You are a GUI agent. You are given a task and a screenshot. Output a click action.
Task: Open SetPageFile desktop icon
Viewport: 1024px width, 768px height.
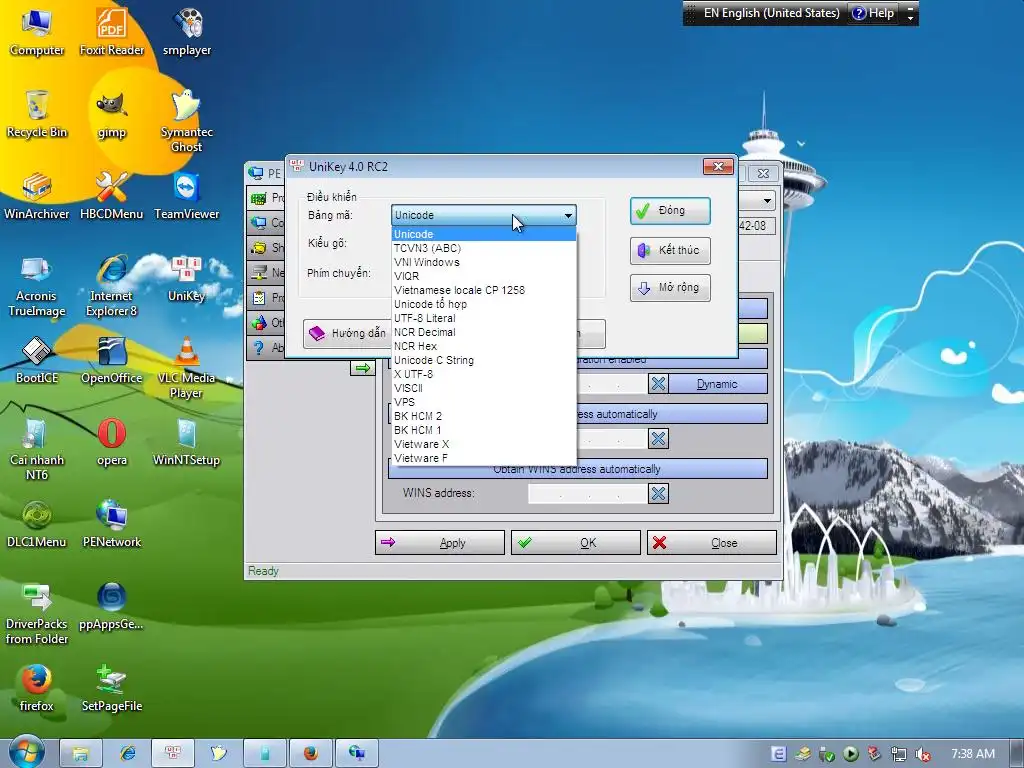112,688
